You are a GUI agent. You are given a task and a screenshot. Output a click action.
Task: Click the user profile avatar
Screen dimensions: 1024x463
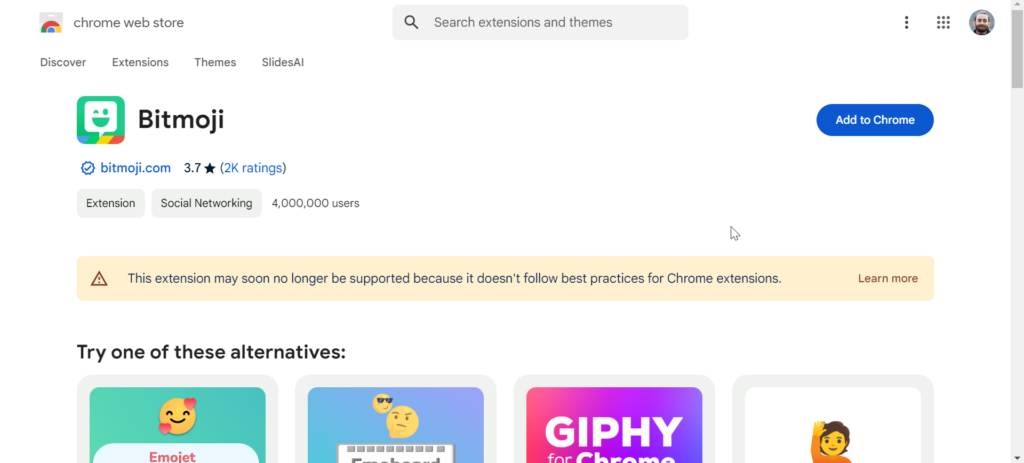tap(981, 23)
